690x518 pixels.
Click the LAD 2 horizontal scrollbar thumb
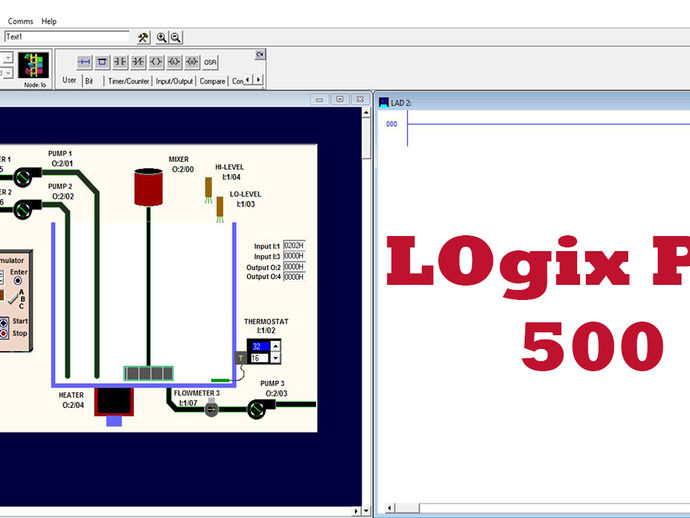coord(407,508)
